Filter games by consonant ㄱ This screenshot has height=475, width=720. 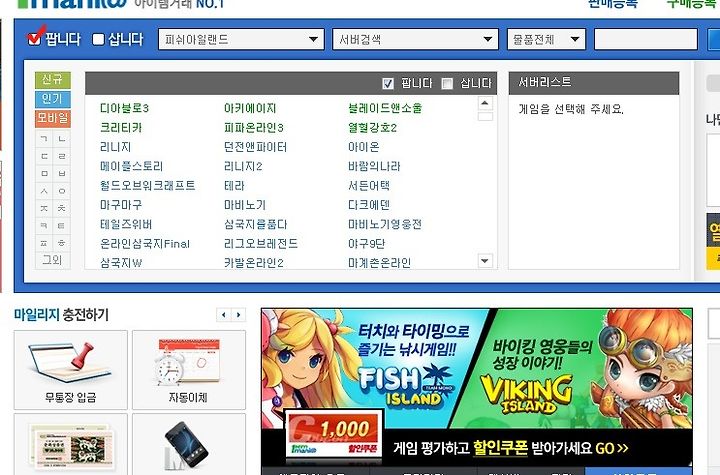[x=44, y=139]
